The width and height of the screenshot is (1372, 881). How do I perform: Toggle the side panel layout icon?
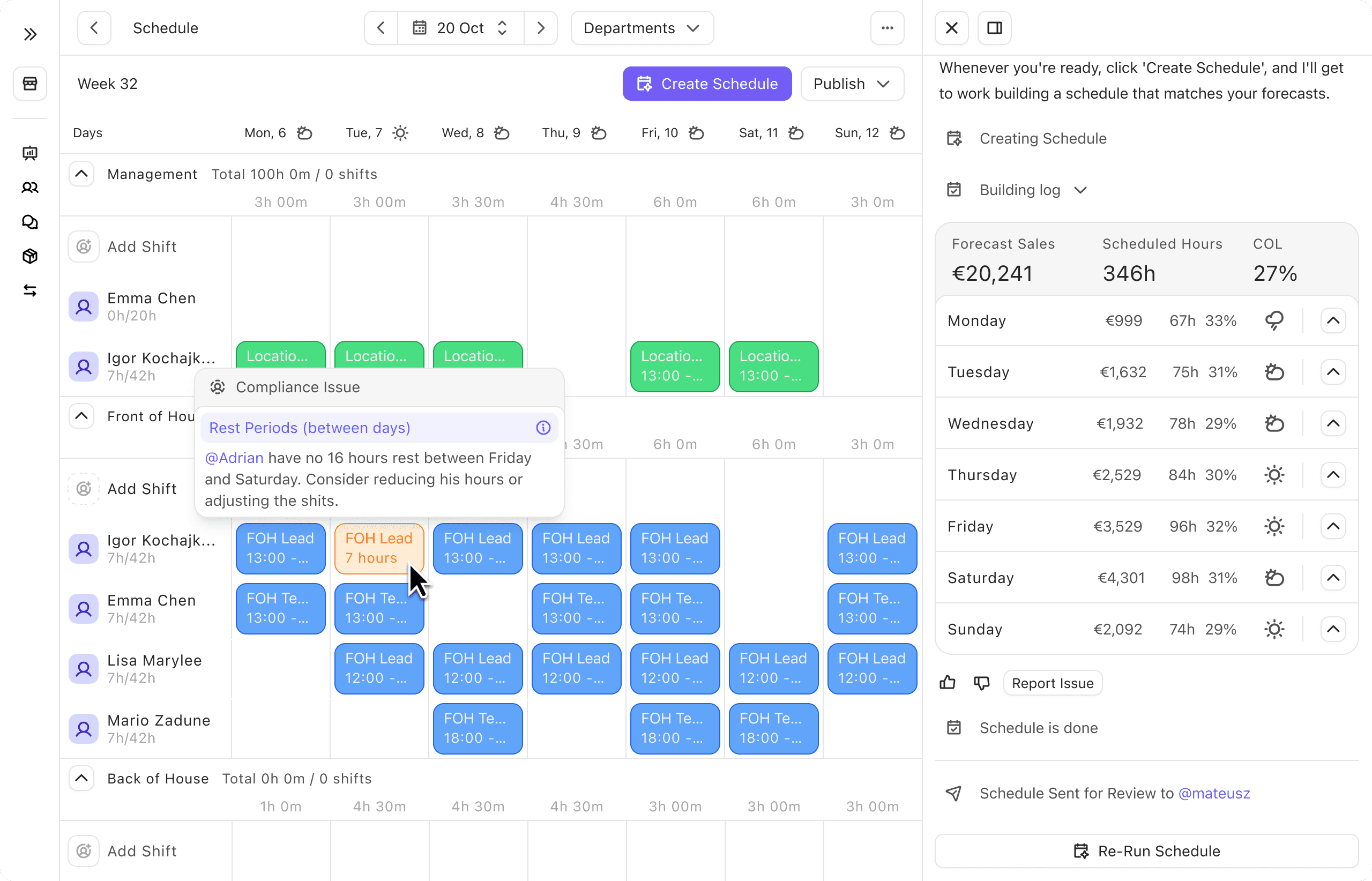994,28
